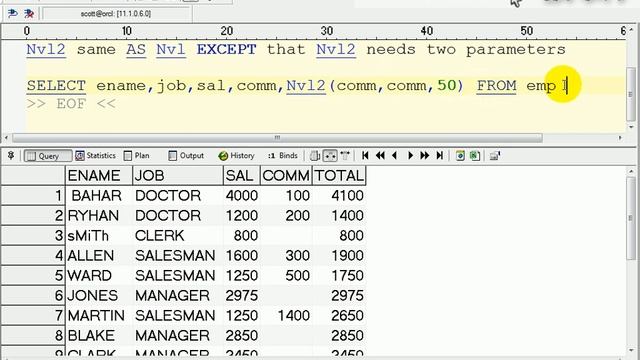Click the column layout icon before navigation arrows

pos(345,156)
